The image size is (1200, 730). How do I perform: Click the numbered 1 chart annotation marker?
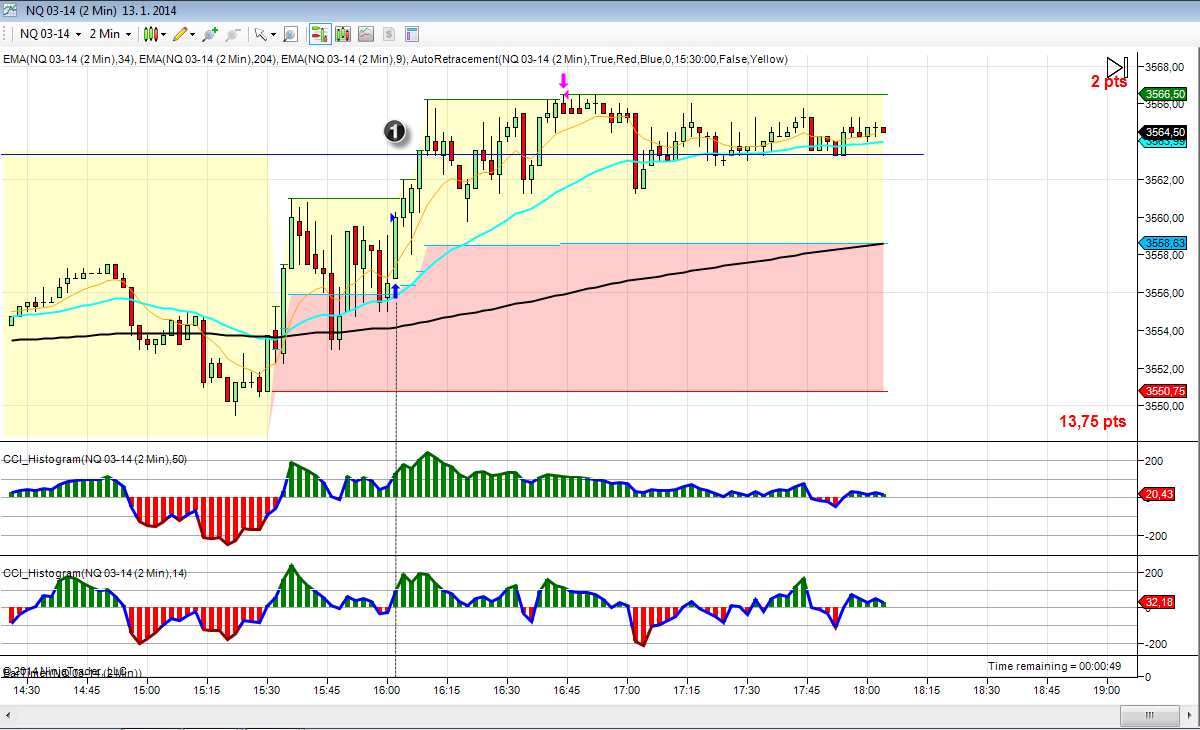395,131
